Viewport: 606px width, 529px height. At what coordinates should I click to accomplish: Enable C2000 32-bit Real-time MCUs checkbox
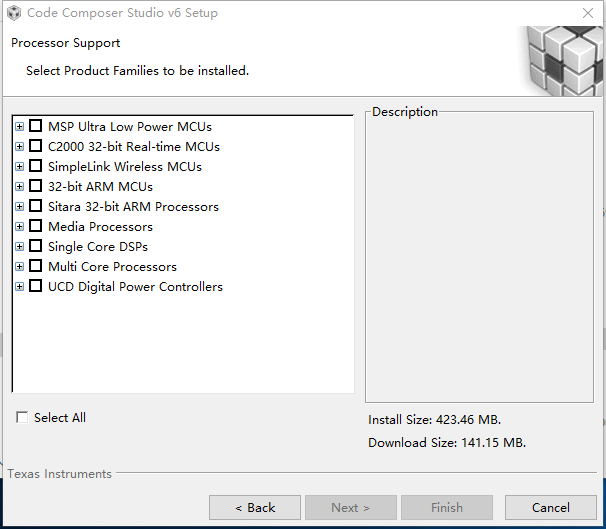point(36,146)
